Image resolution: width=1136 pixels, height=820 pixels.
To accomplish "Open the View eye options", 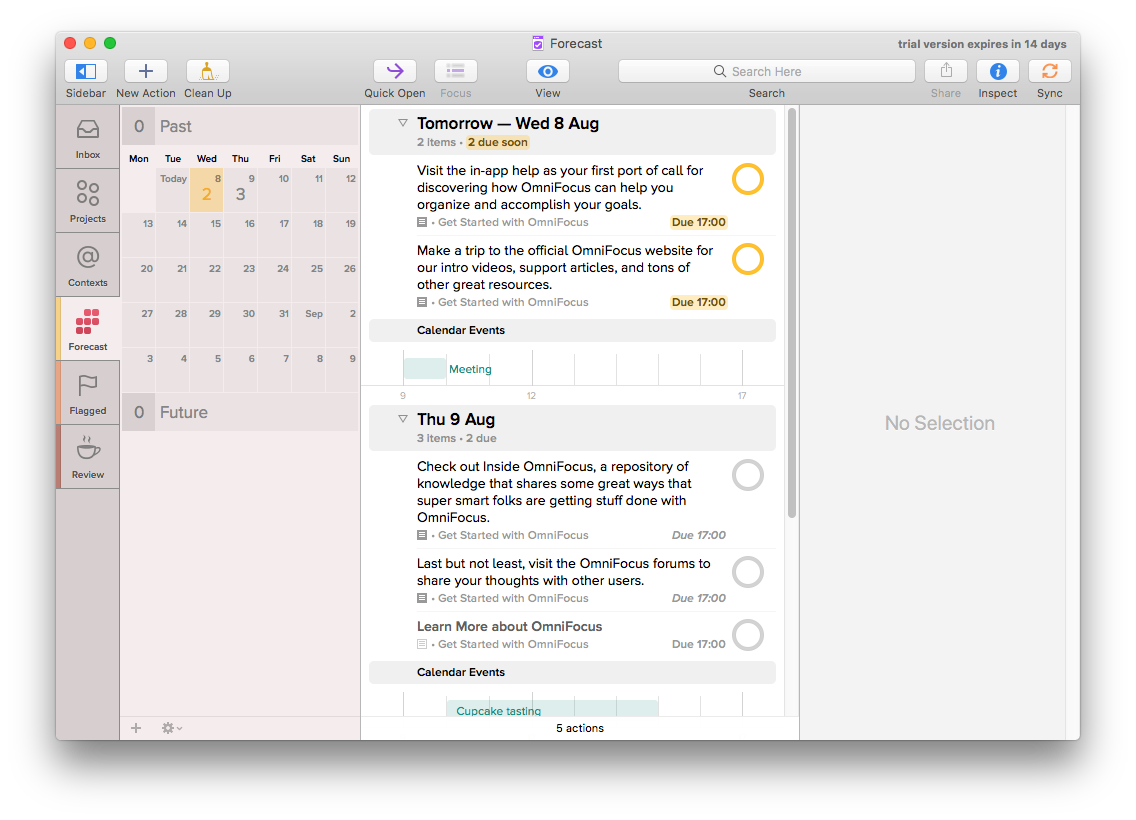I will [547, 72].
